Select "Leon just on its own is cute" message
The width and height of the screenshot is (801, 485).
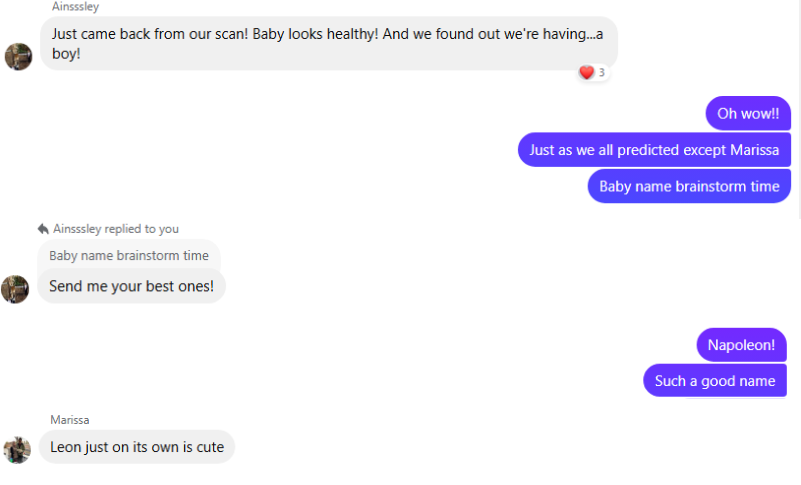tap(137, 447)
